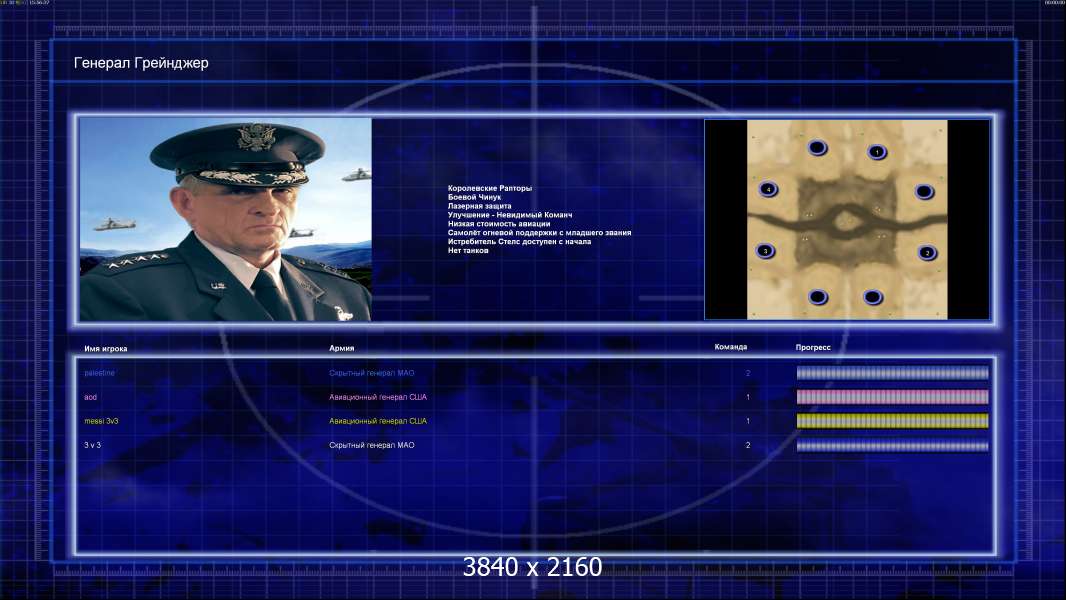Click 'Самолёт огневой поддержки с младшего звания'
Screen dimensions: 1066x600
539,232
